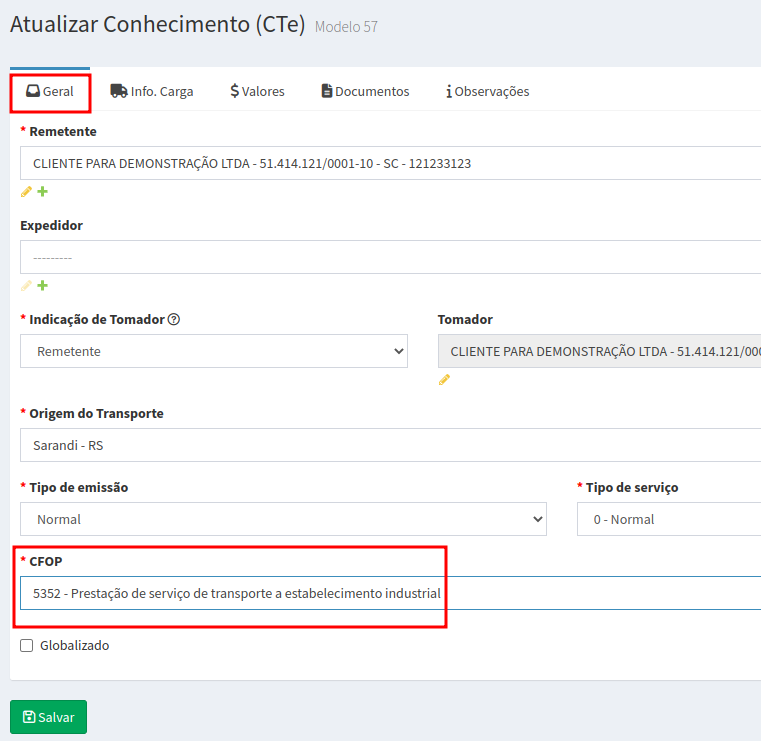
Task: Enable the Globalizado checkbox
Action: [27, 646]
